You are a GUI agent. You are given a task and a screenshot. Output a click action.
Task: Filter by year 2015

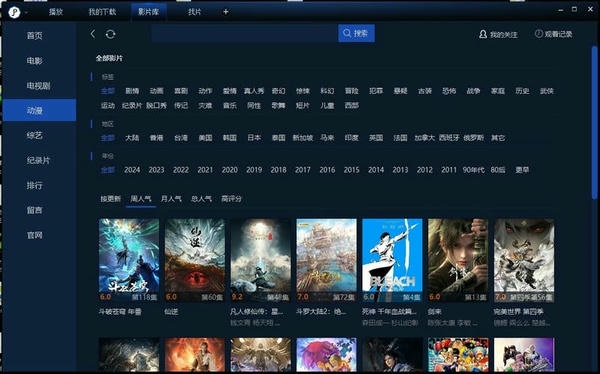[x=352, y=170]
